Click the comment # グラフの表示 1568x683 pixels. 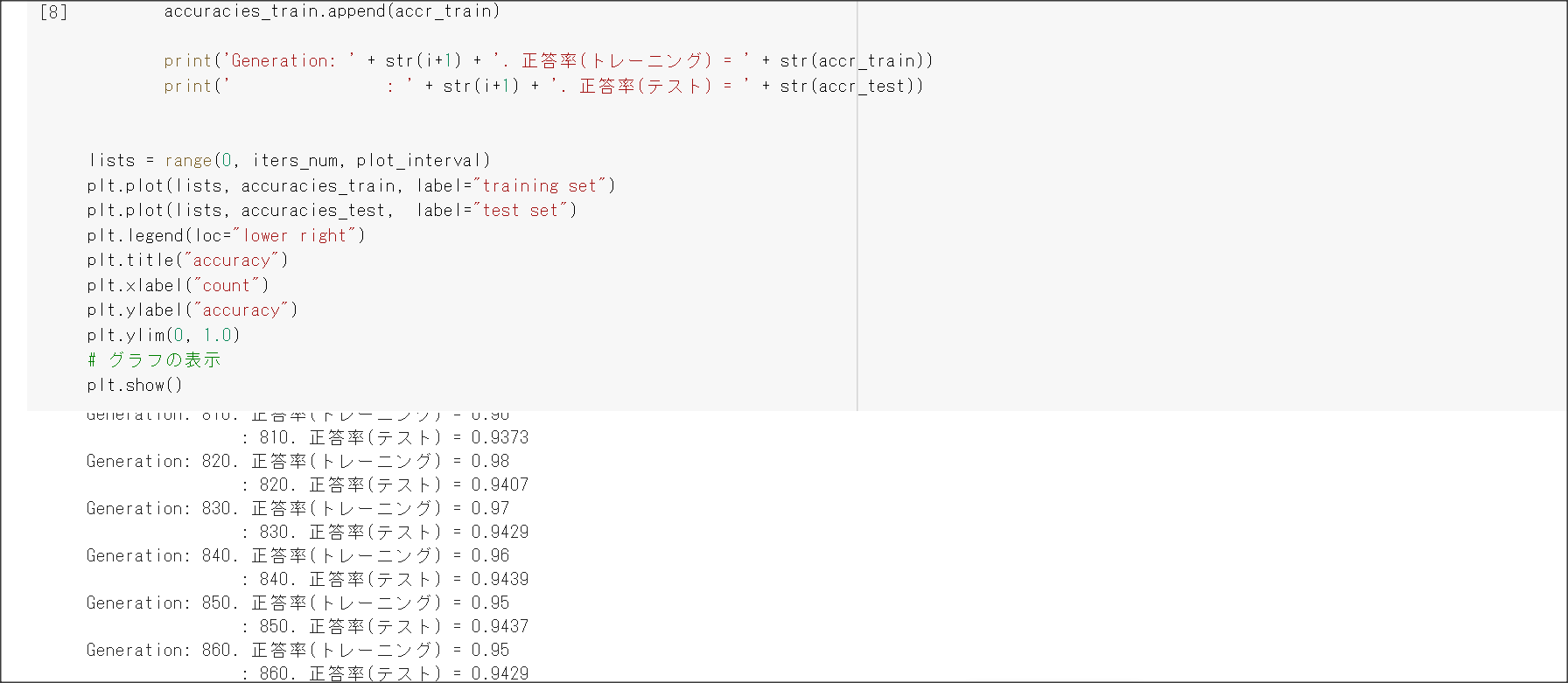[x=154, y=359]
